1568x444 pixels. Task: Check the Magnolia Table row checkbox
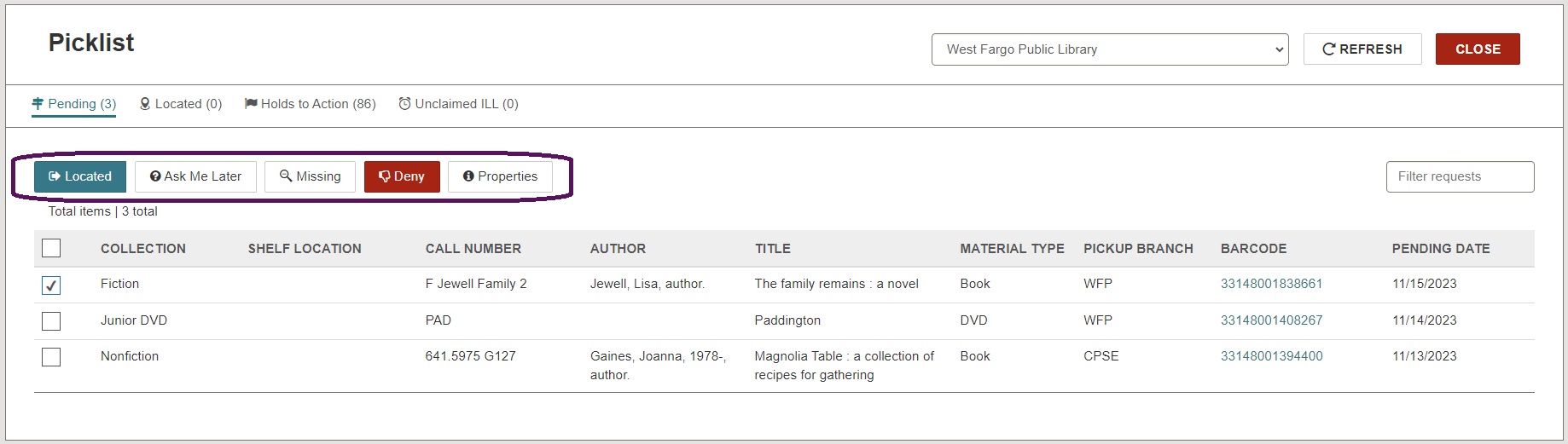click(51, 357)
